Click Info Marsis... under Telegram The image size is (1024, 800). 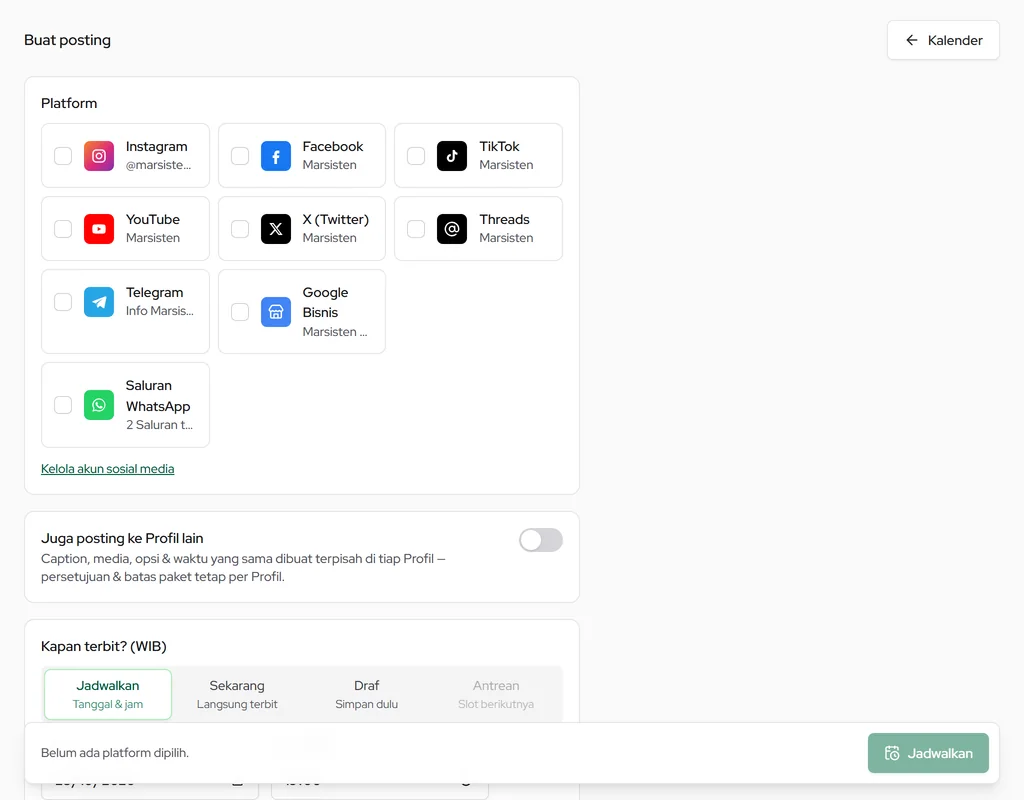(159, 311)
